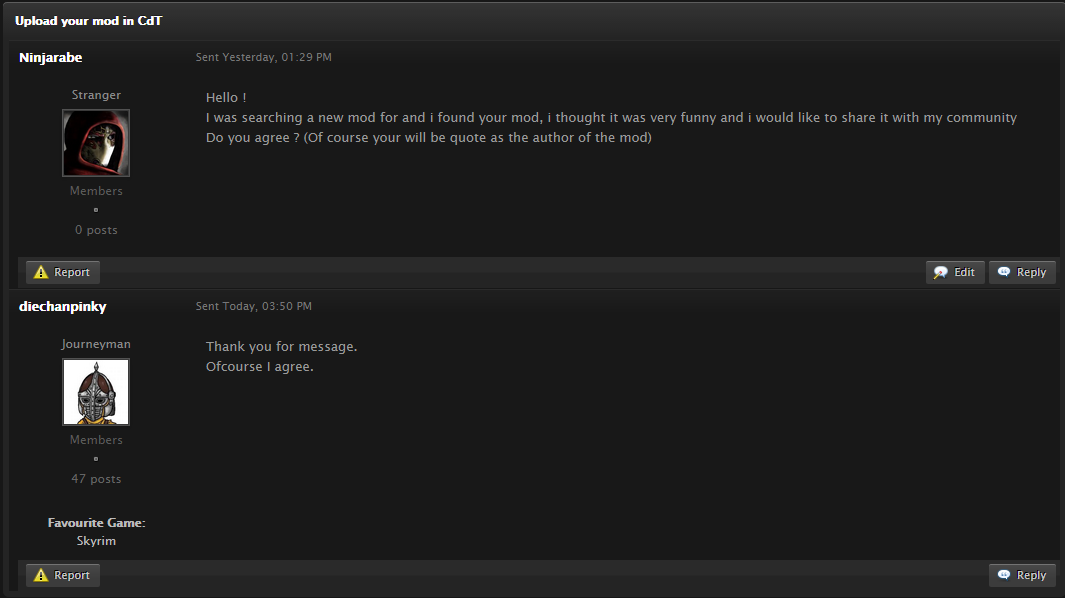Click the reputation pip under diechanpinky's Members label
Viewport: 1065px width, 598px height.
[96, 459]
